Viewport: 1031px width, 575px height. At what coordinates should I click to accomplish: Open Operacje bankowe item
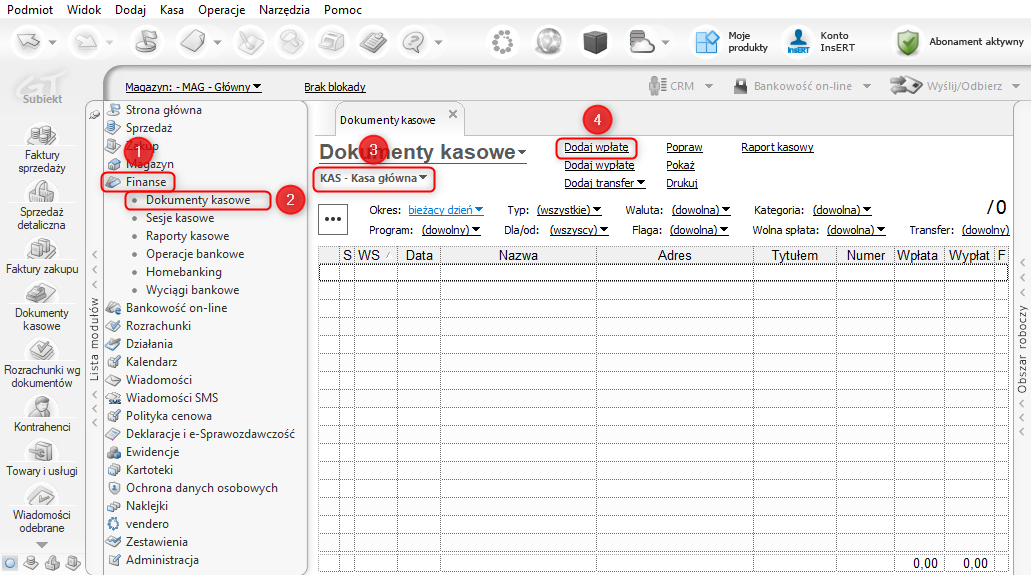(x=195, y=254)
